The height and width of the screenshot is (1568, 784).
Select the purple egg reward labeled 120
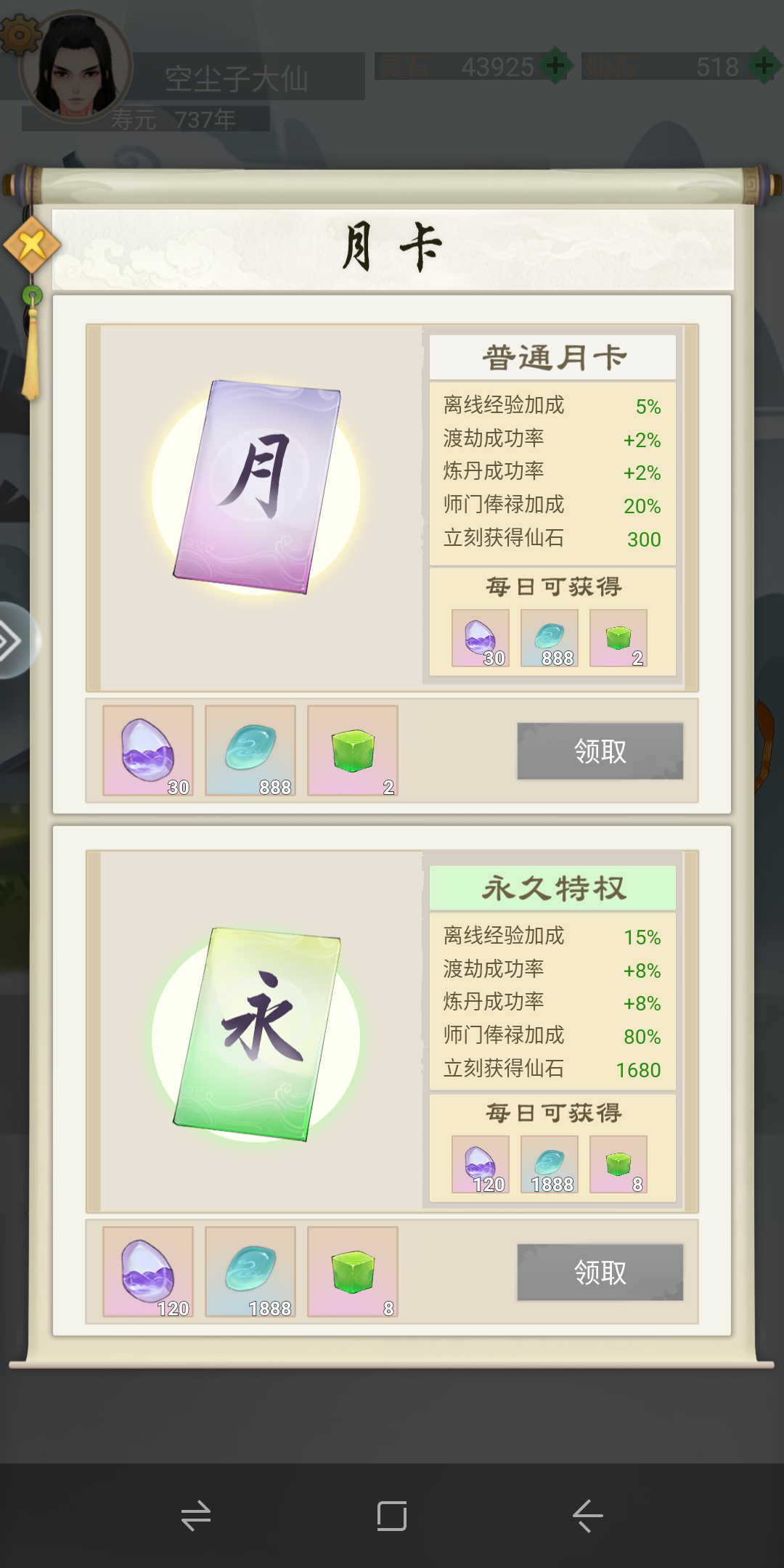point(148,1272)
